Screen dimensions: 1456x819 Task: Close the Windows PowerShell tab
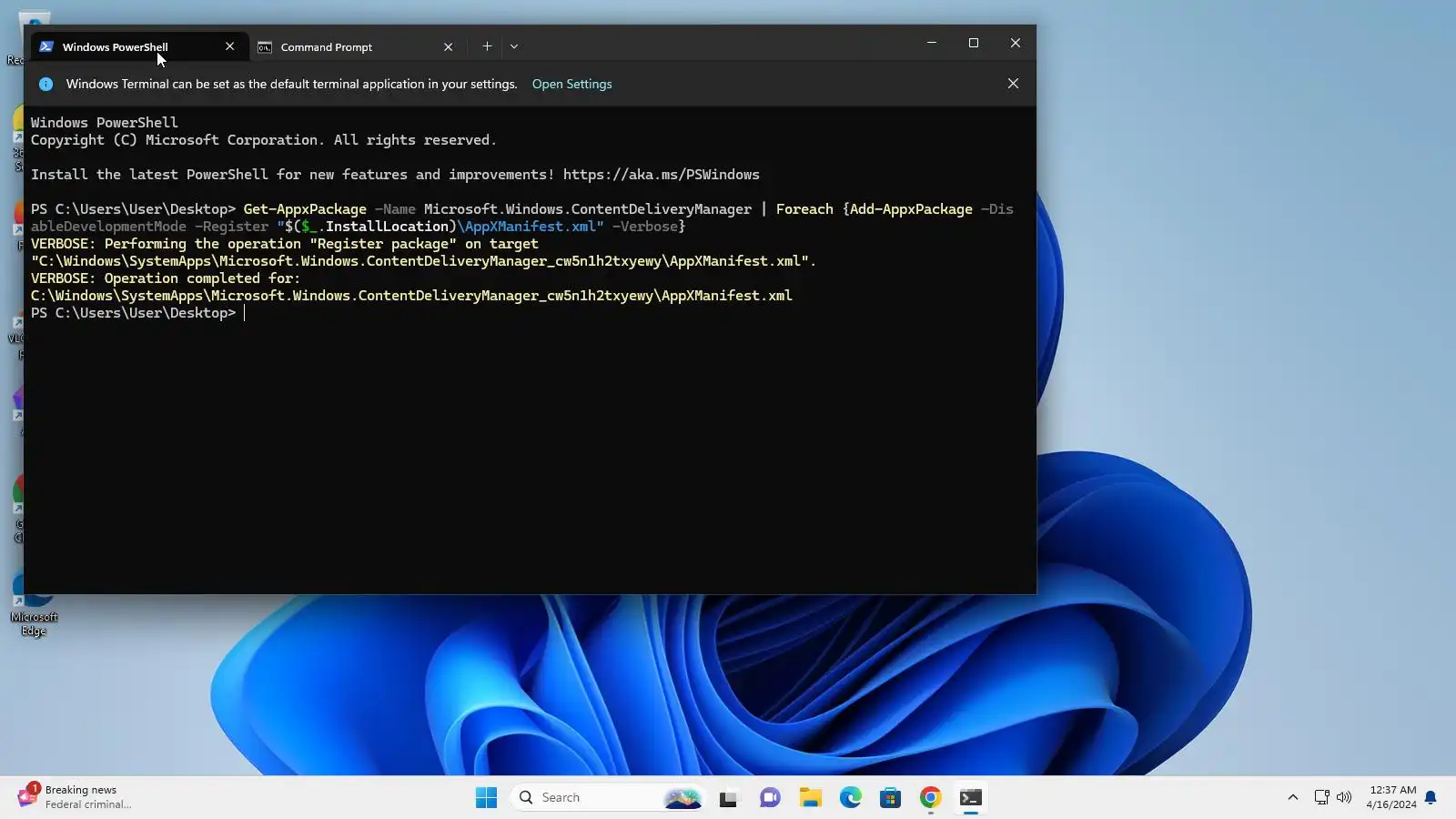point(229,46)
